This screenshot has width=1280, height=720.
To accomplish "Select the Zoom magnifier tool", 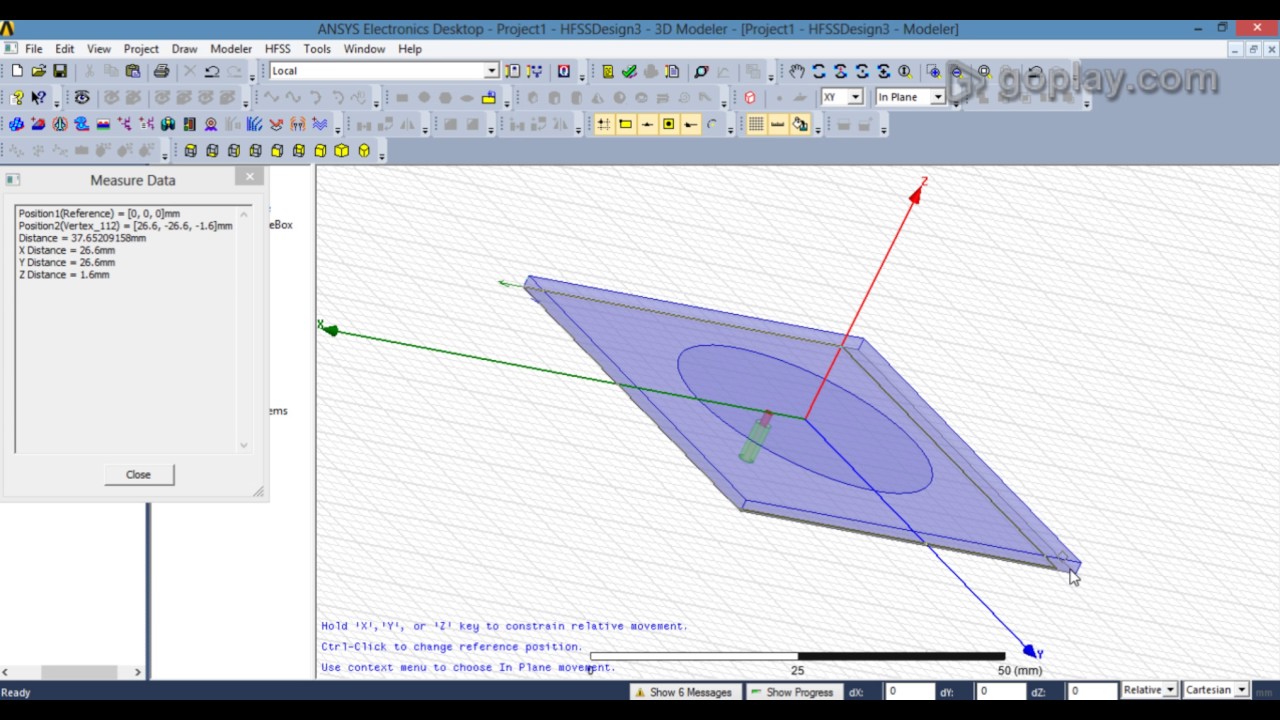I will tap(904, 71).
